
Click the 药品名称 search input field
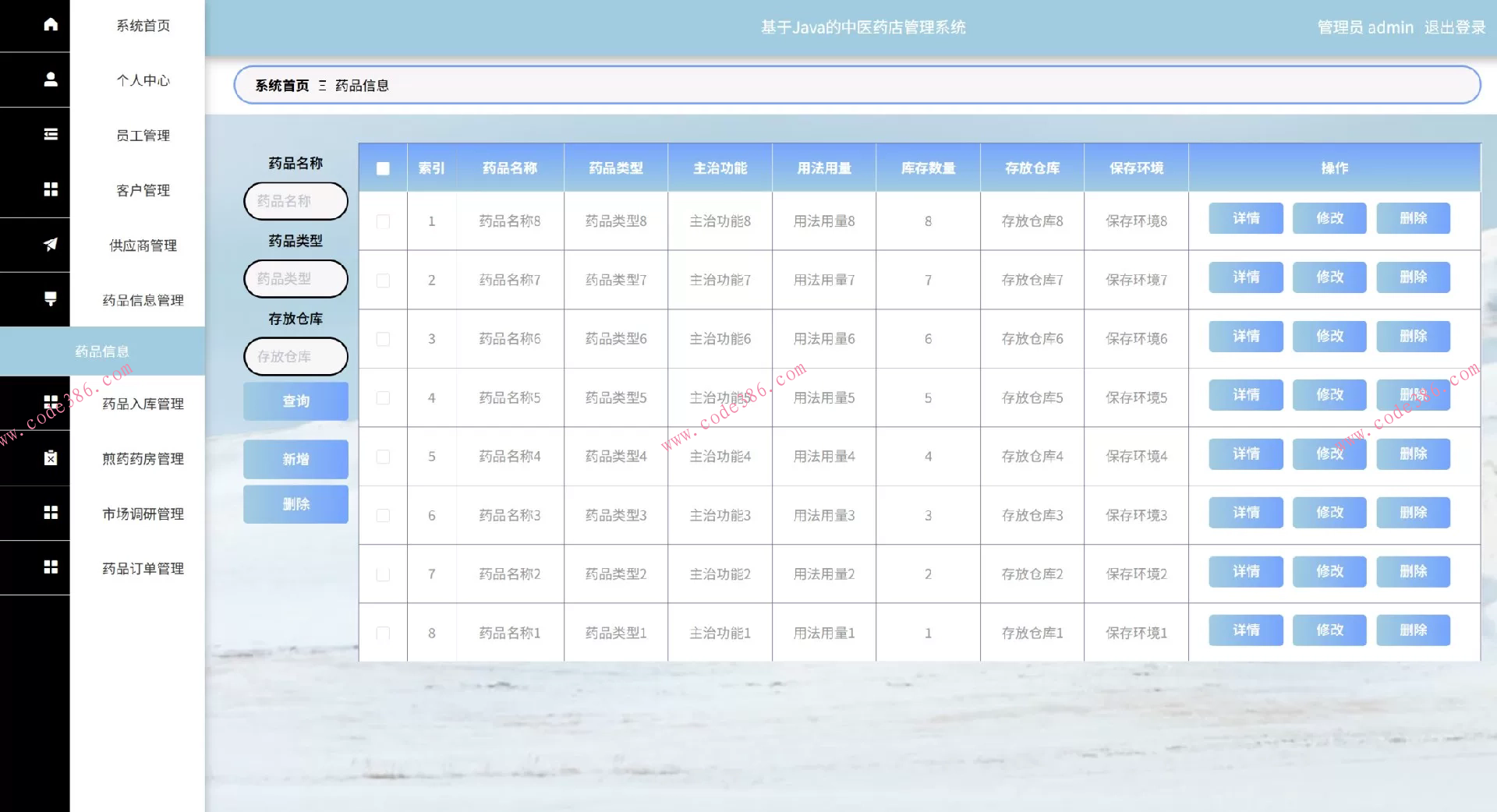296,201
